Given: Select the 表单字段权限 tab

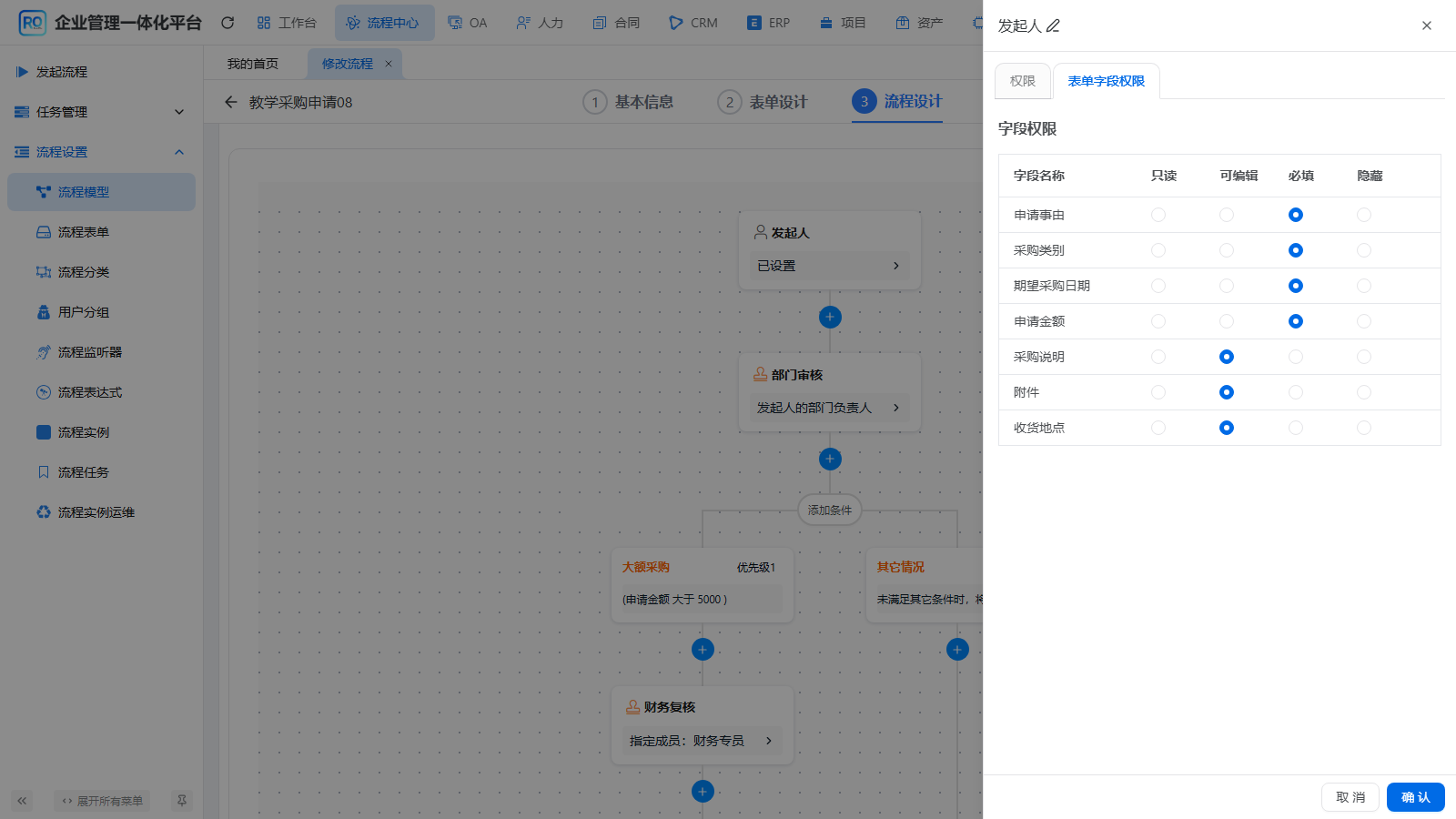Looking at the screenshot, I should tap(1107, 81).
